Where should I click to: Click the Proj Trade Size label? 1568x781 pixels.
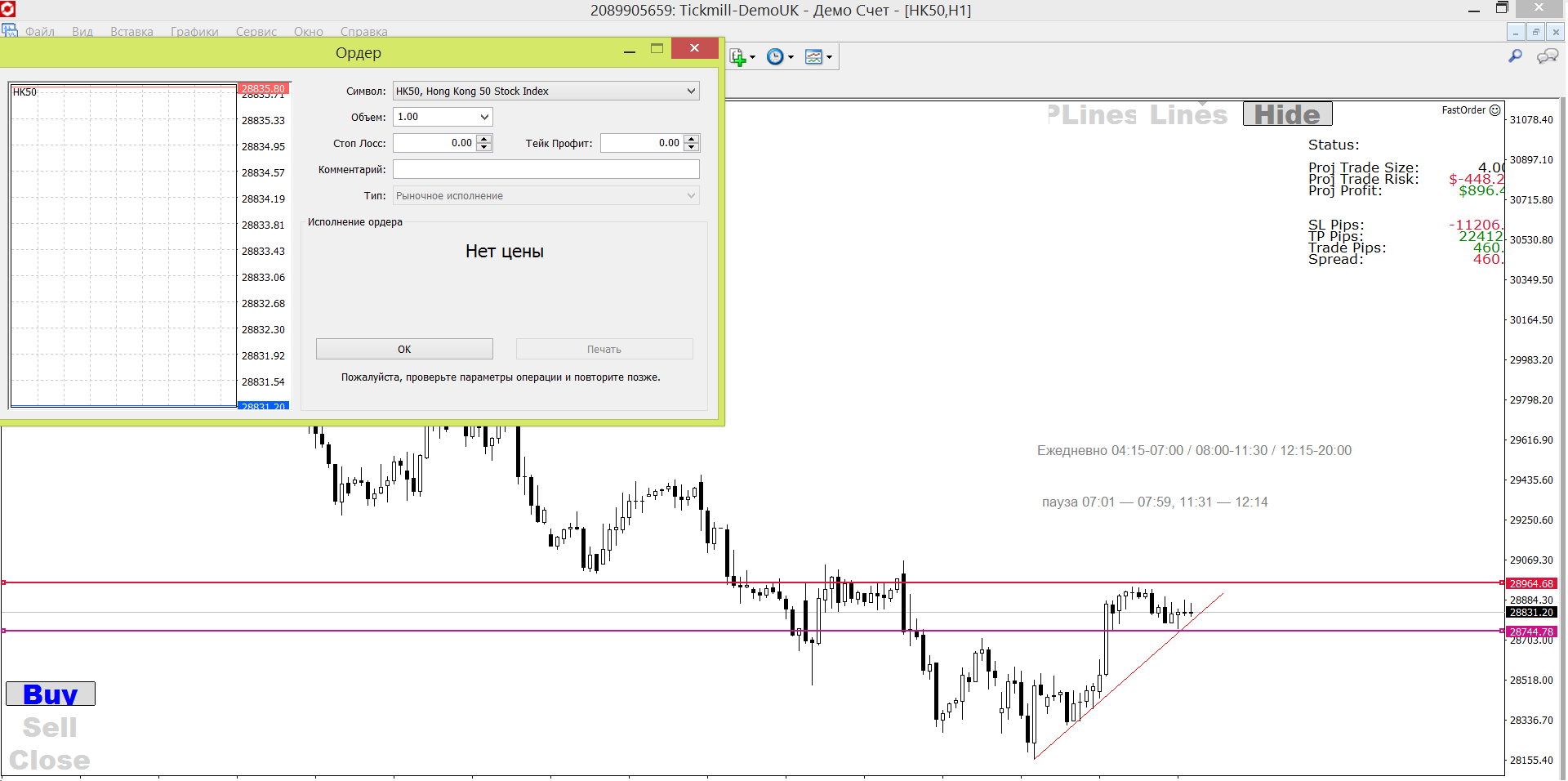click(x=1363, y=167)
